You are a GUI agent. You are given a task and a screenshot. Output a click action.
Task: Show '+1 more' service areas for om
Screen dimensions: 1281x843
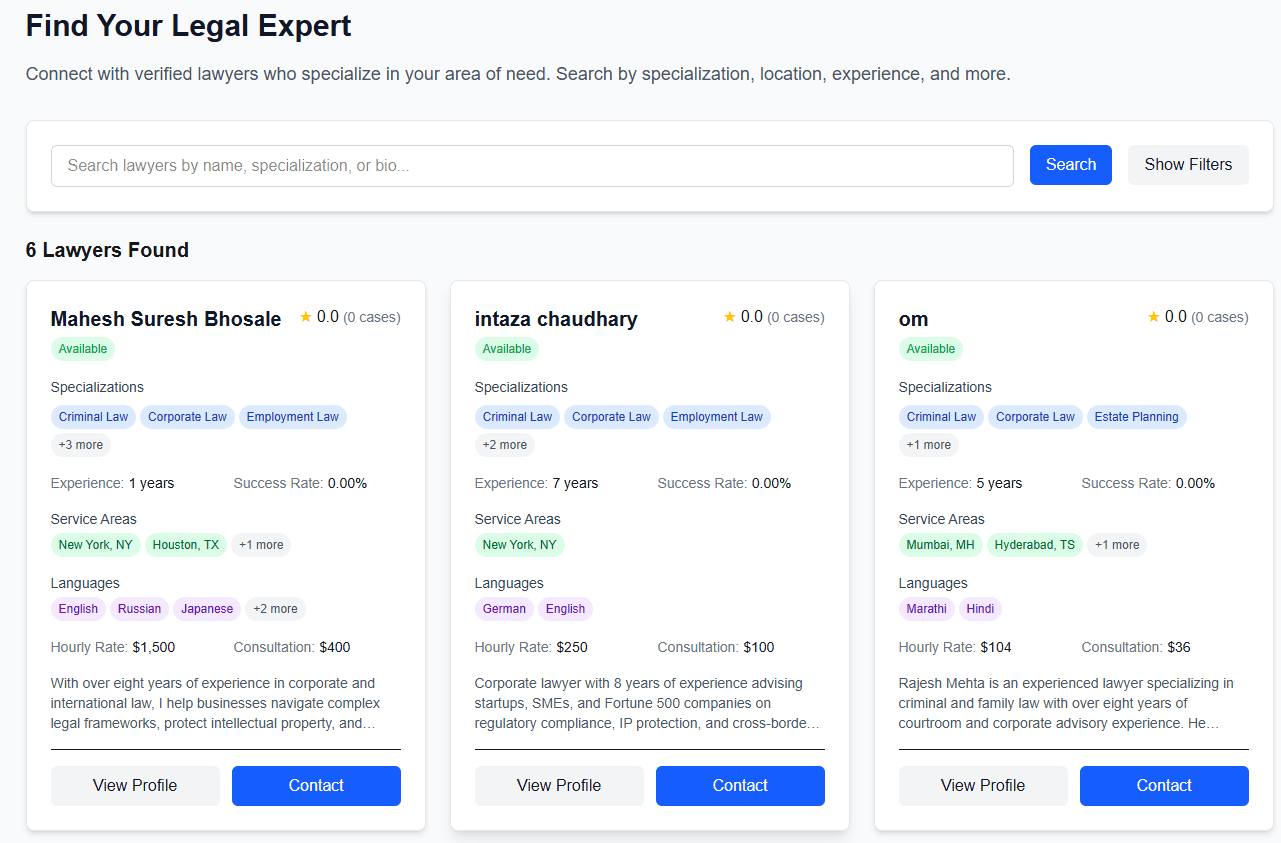click(1116, 545)
